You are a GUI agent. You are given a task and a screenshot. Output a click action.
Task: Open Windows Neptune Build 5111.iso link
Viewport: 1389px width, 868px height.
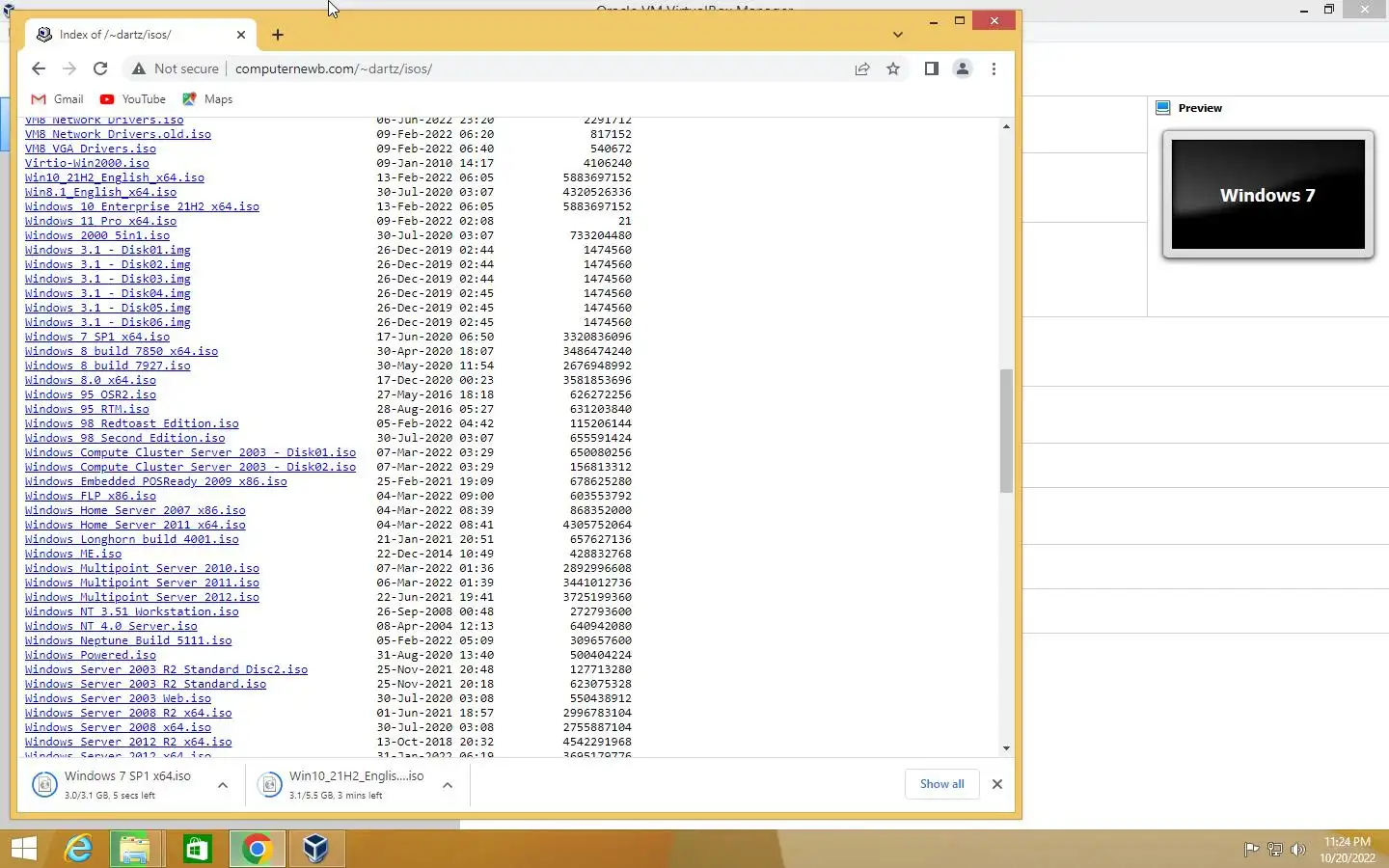pyautogui.click(x=128, y=640)
